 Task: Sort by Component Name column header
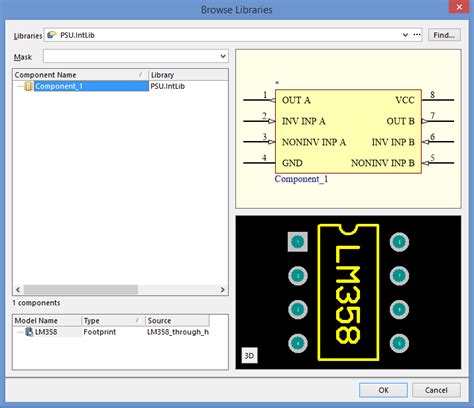80,75
